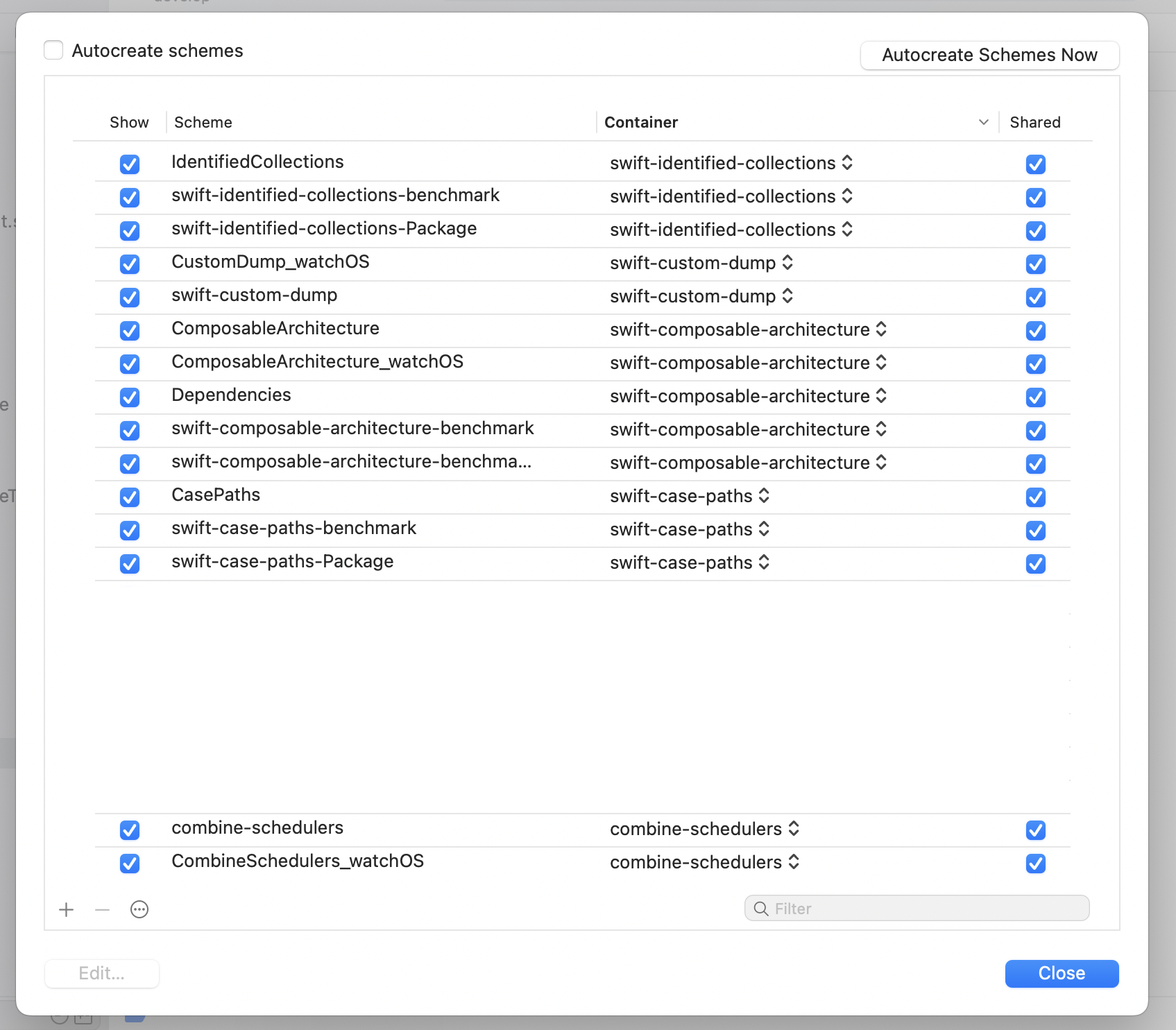Open container popup for swift-case-paths-benchmark row
This screenshot has width=1176, height=1030.
[690, 529]
